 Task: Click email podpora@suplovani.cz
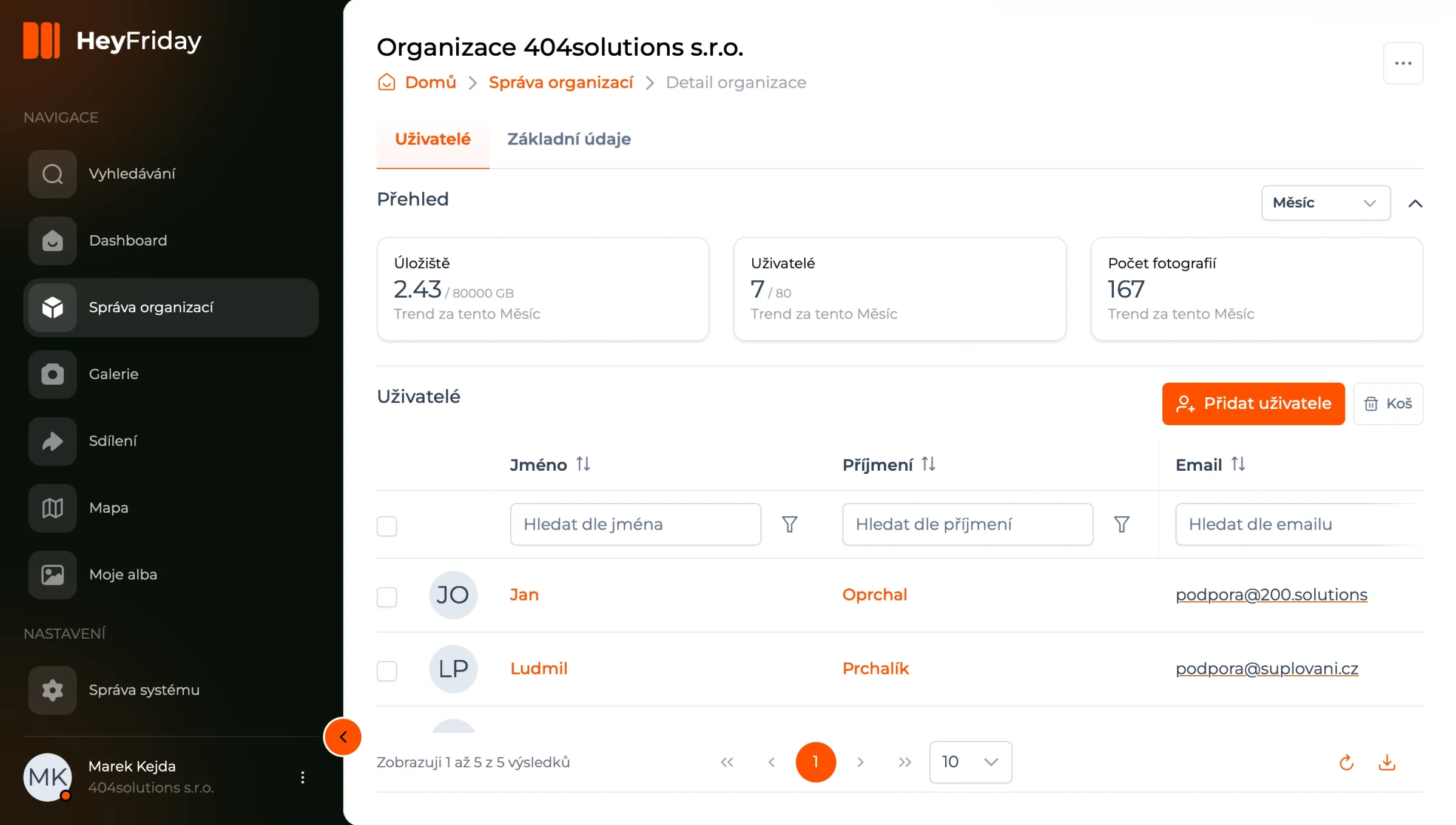click(1267, 668)
